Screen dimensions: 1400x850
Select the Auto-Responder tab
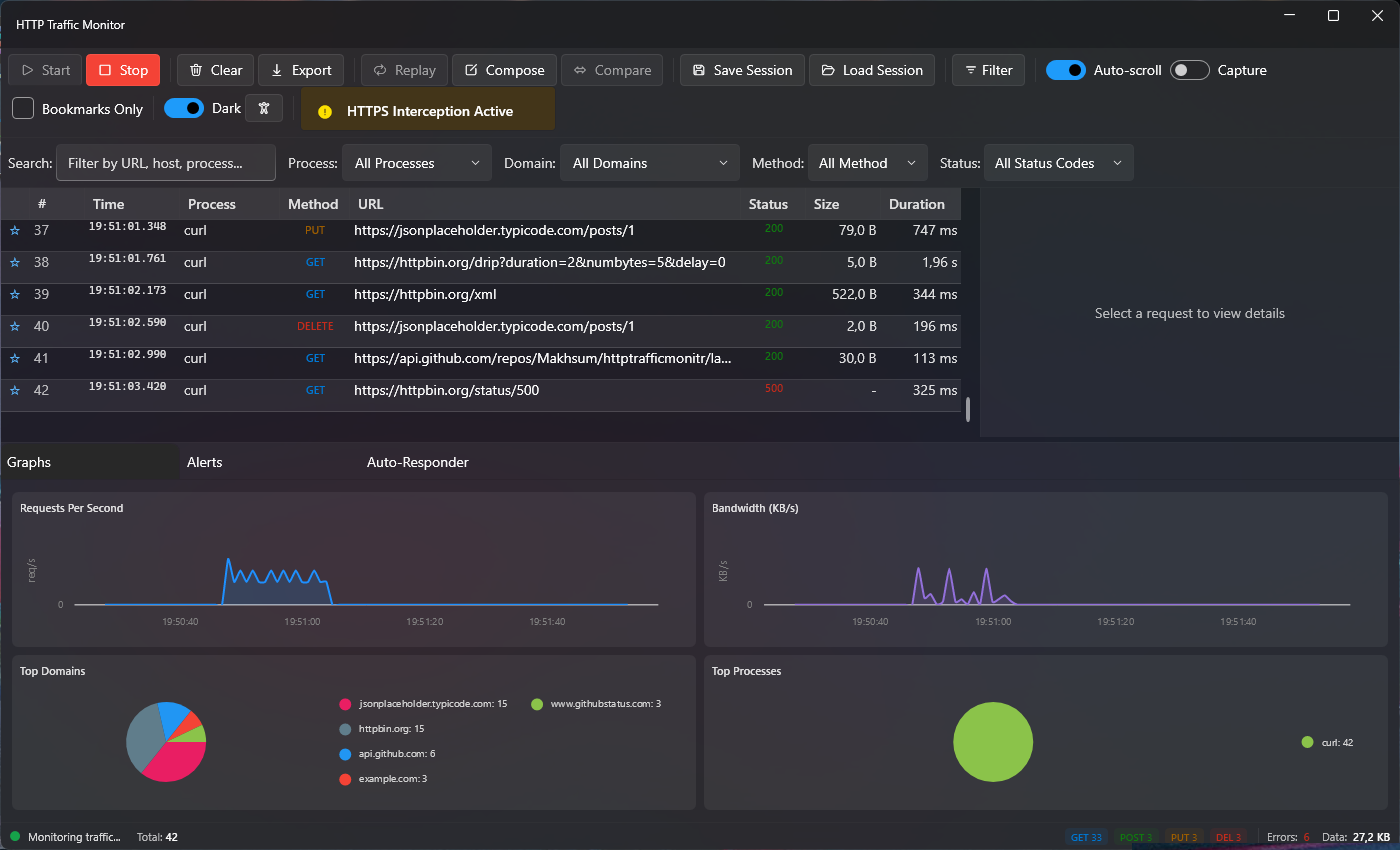pyautogui.click(x=450, y=462)
